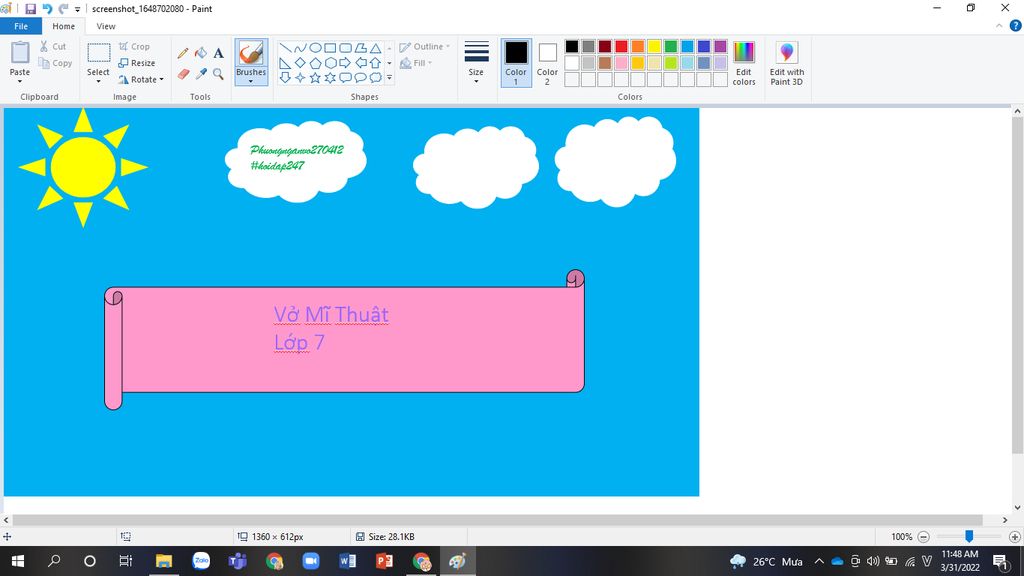
Task: Choose the Triangle shape
Action: (376, 48)
